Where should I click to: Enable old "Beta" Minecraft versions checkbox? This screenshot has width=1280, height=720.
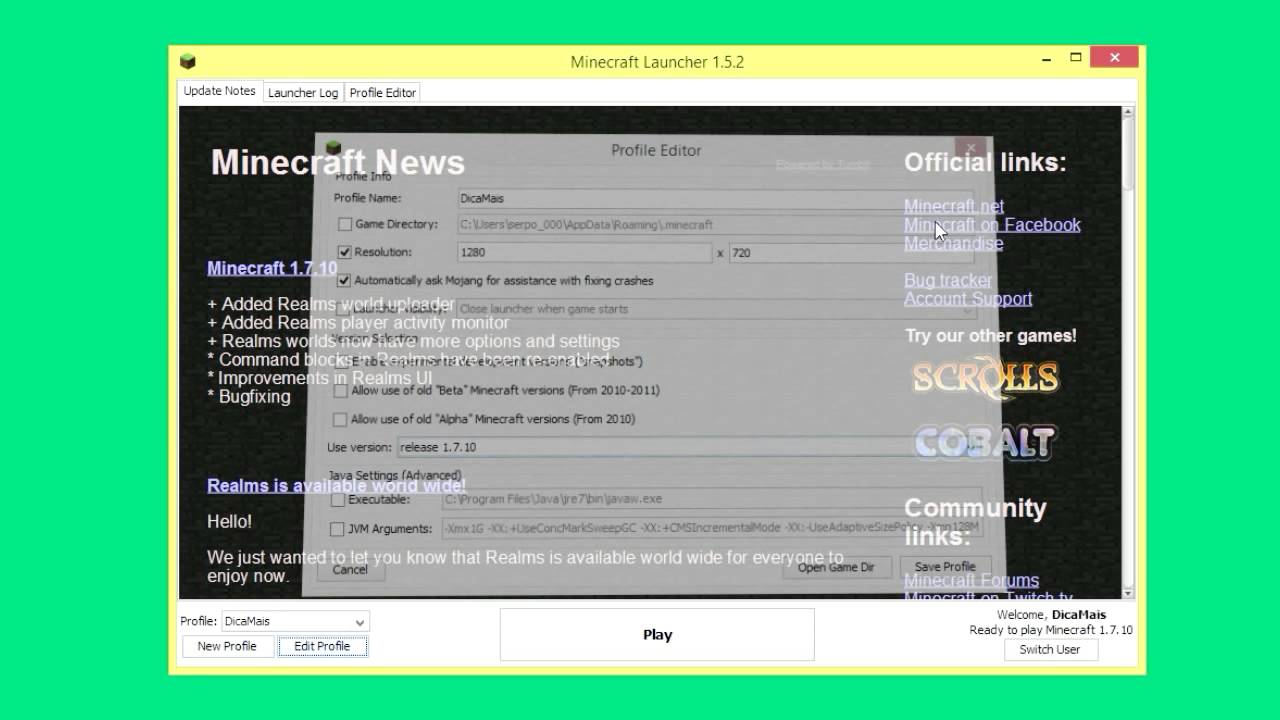(340, 391)
